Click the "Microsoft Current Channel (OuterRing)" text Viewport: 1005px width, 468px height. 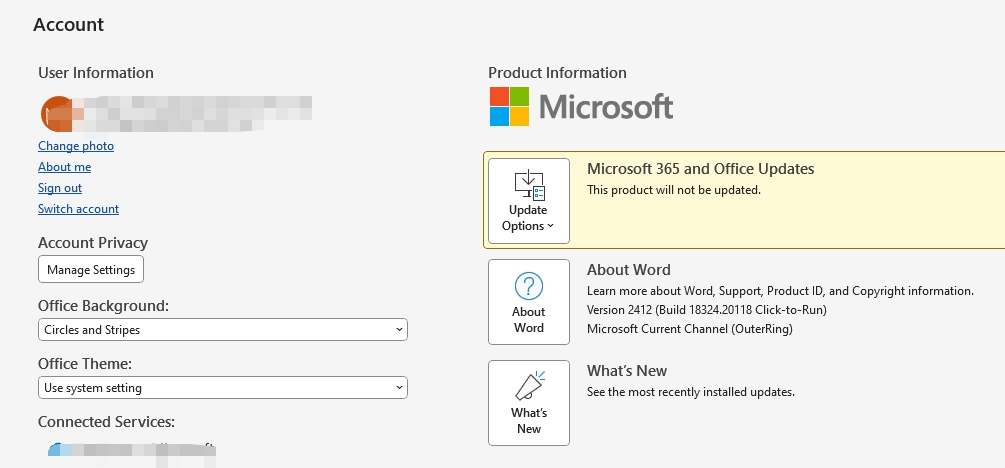pos(690,329)
